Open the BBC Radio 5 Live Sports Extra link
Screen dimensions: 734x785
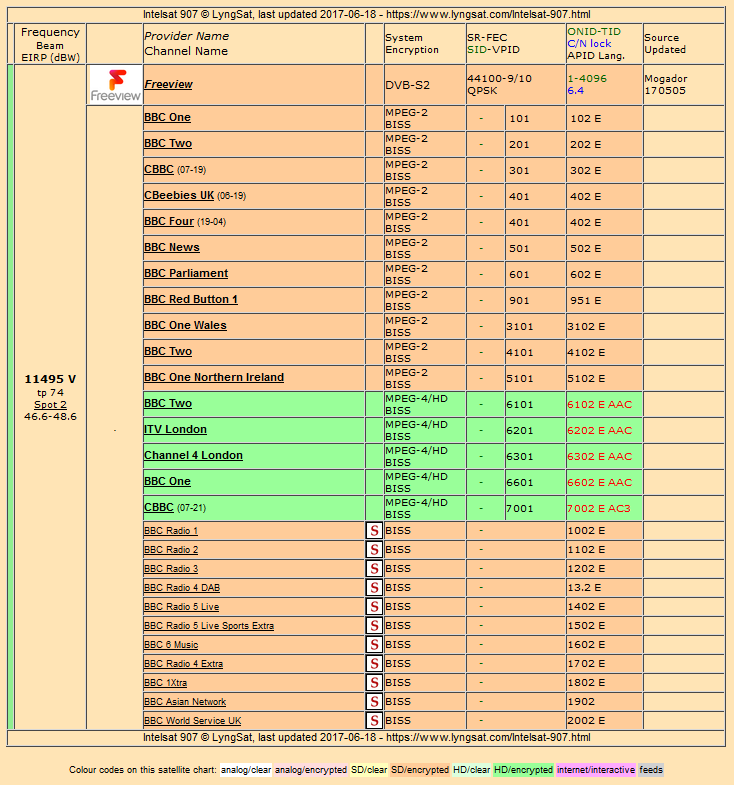[209, 626]
